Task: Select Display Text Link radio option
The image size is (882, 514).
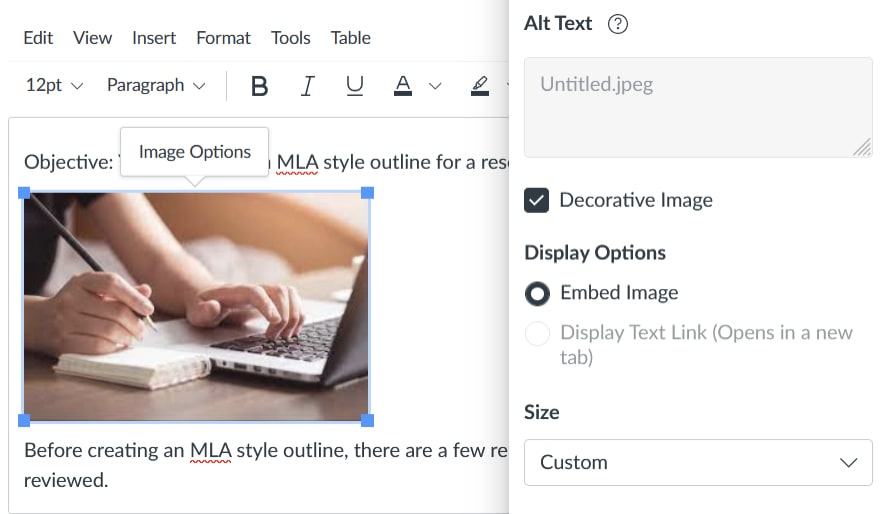Action: click(537, 333)
